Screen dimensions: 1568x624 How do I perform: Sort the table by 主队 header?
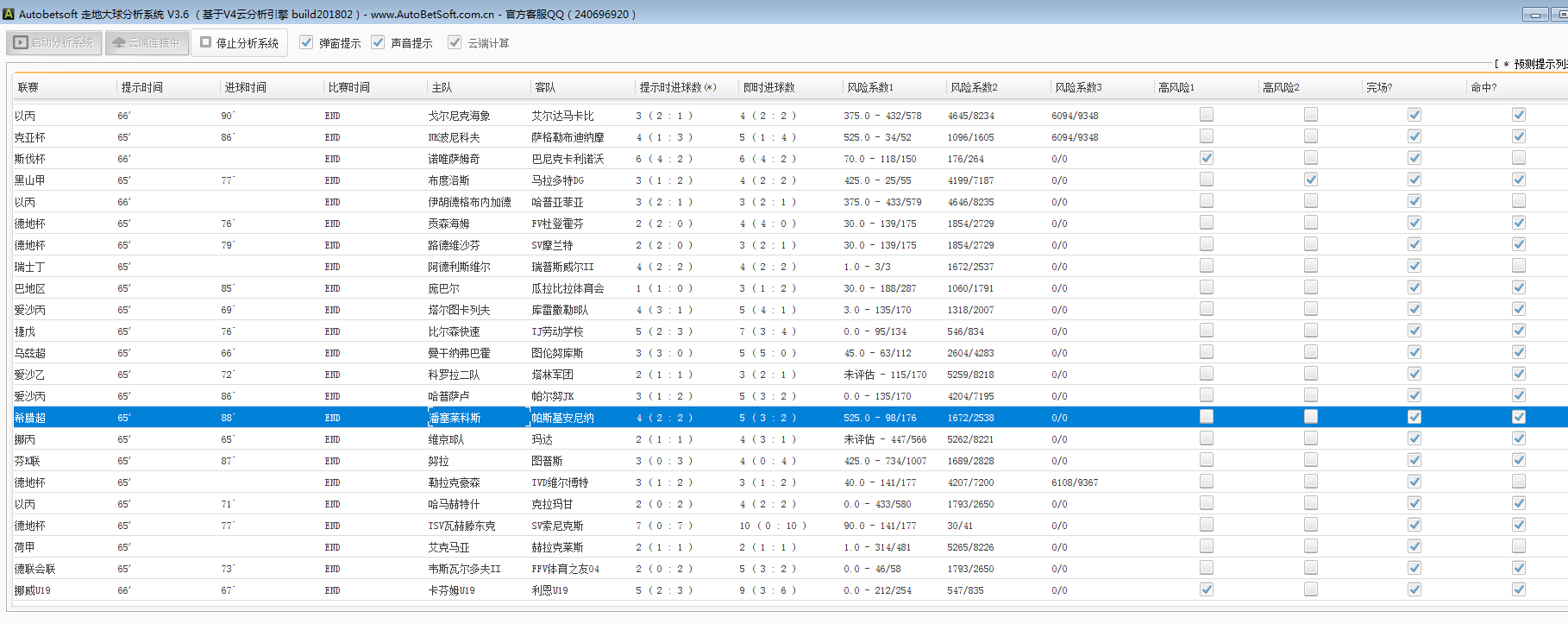442,87
